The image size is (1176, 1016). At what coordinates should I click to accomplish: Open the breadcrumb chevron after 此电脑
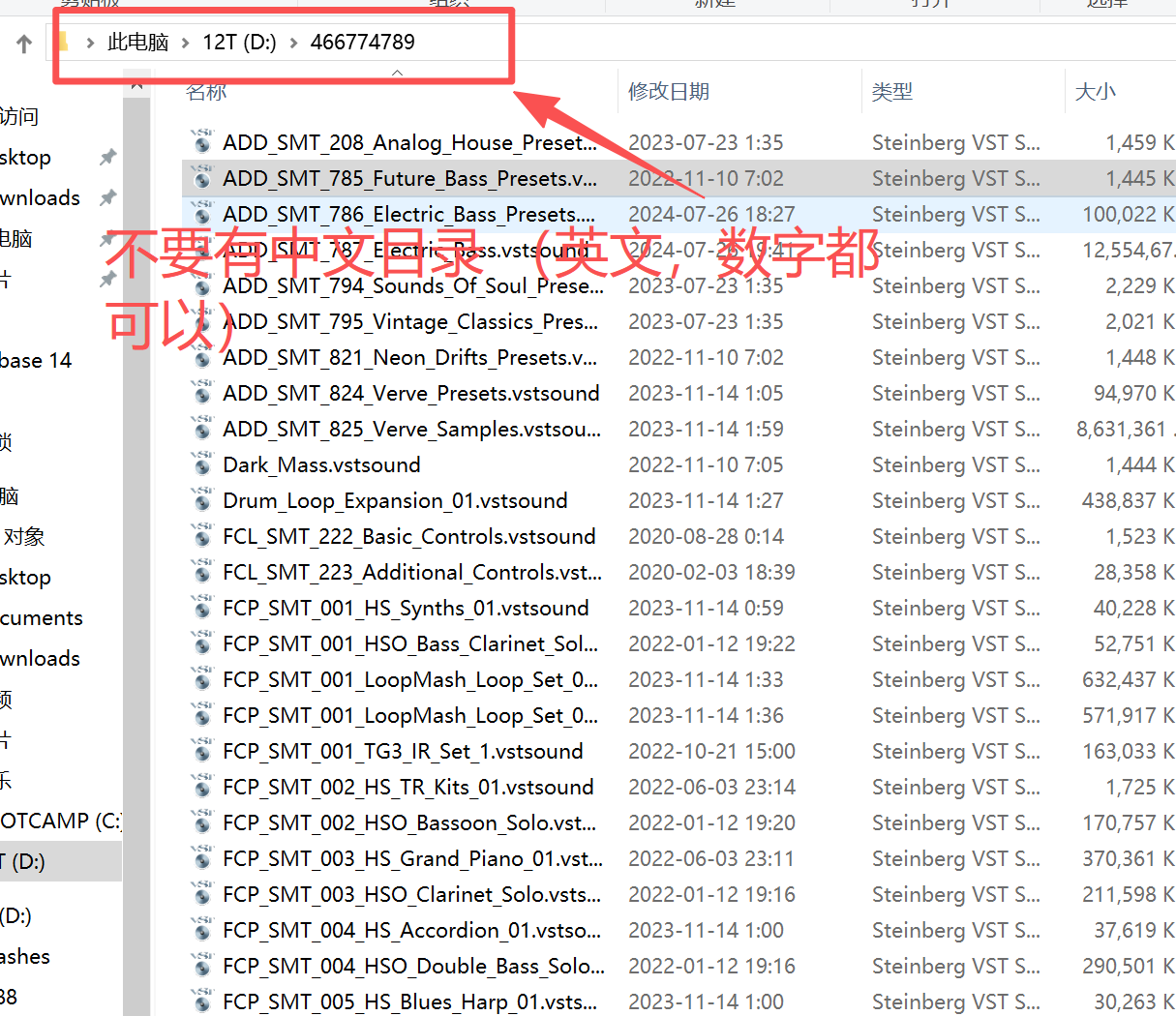pyautogui.click(x=185, y=43)
